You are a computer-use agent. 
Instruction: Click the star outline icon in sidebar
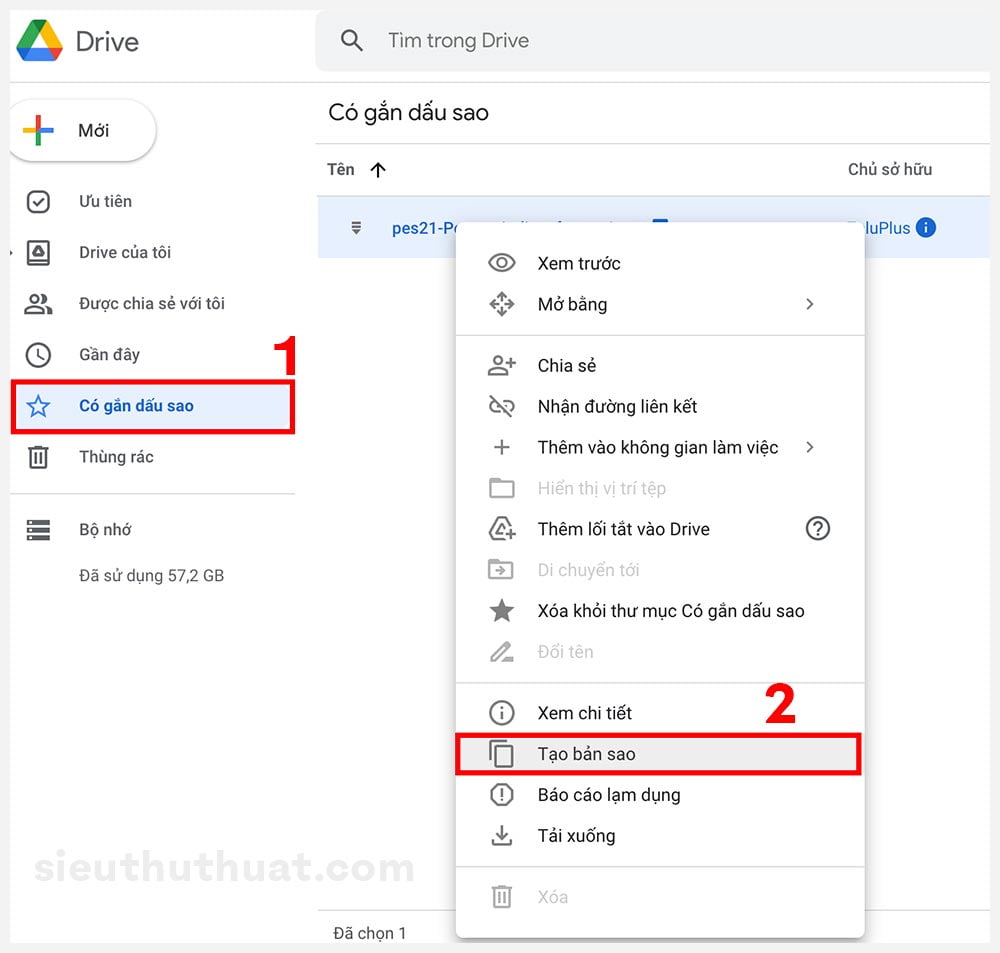pyautogui.click(x=38, y=406)
